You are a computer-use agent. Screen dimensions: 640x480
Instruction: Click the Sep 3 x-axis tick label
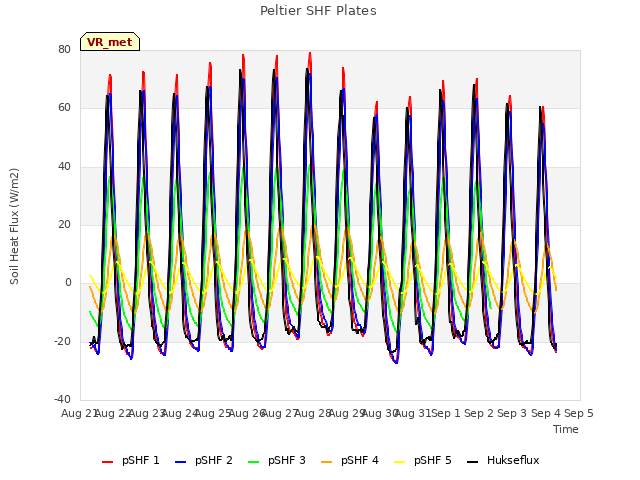click(512, 413)
